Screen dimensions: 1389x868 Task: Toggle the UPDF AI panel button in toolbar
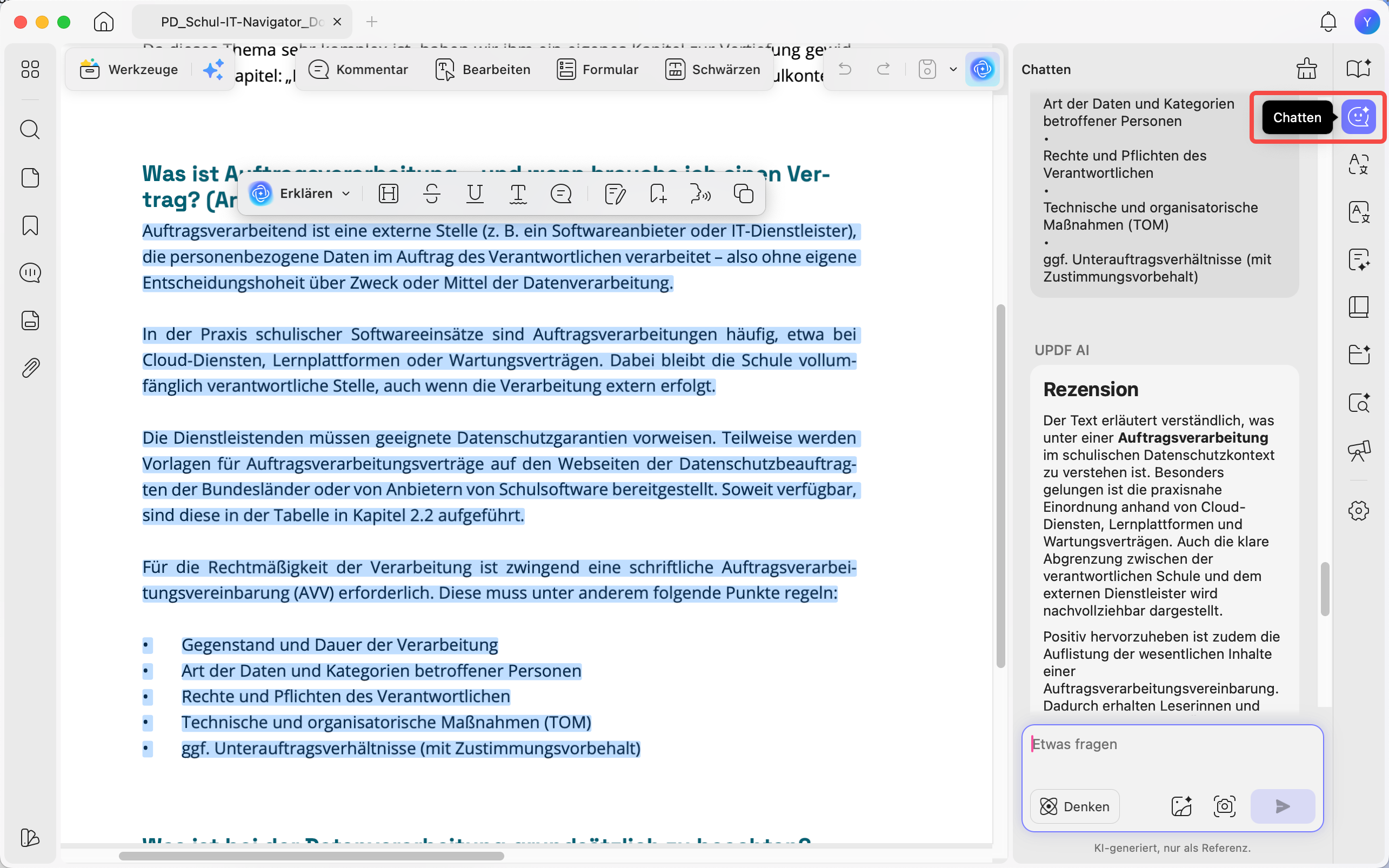[982, 70]
